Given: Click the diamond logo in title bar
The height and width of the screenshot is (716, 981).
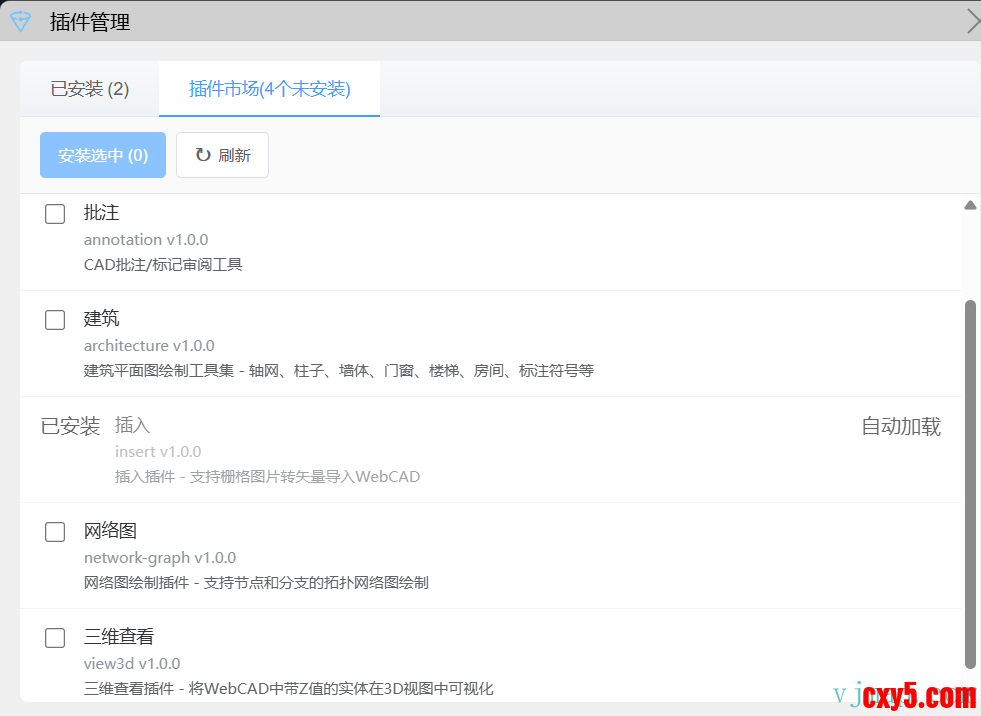Looking at the screenshot, I should (20, 21).
